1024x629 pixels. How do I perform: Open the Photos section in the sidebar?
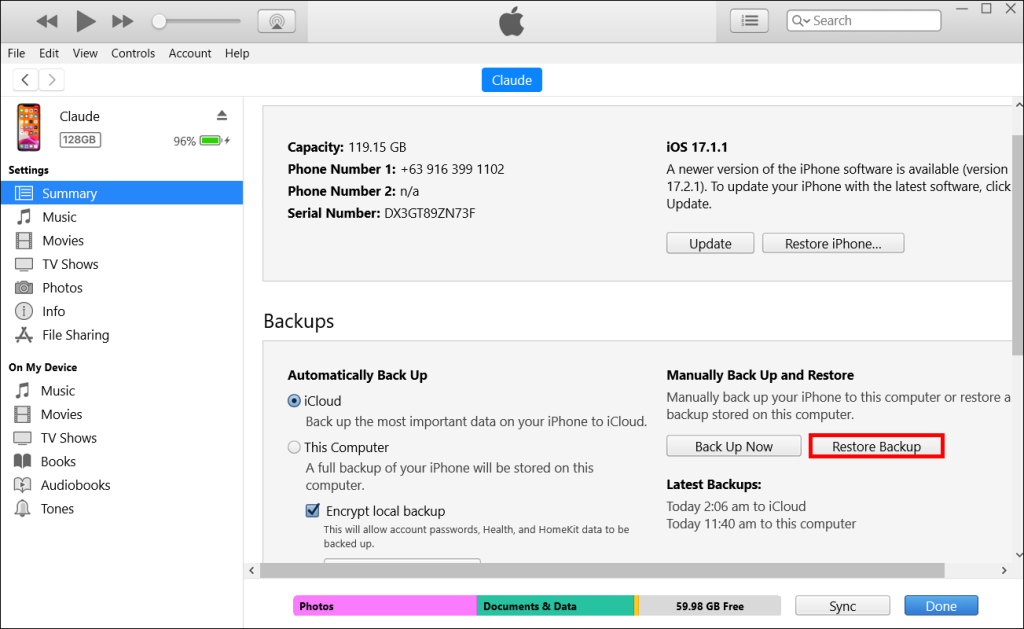click(66, 287)
